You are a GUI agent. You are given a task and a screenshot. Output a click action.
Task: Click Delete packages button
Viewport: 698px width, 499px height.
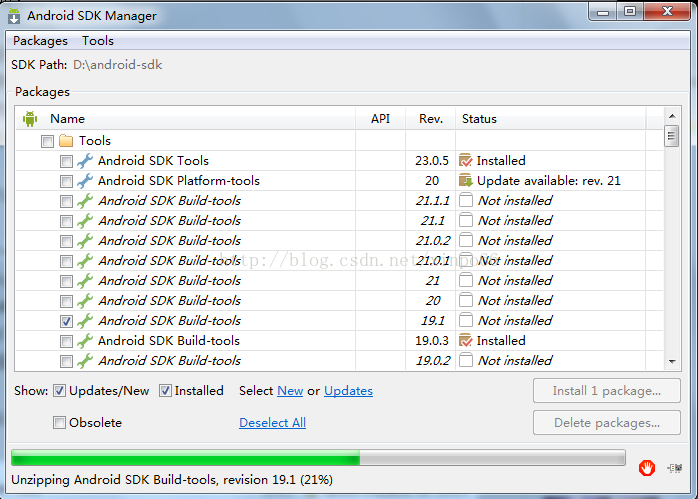click(x=607, y=423)
